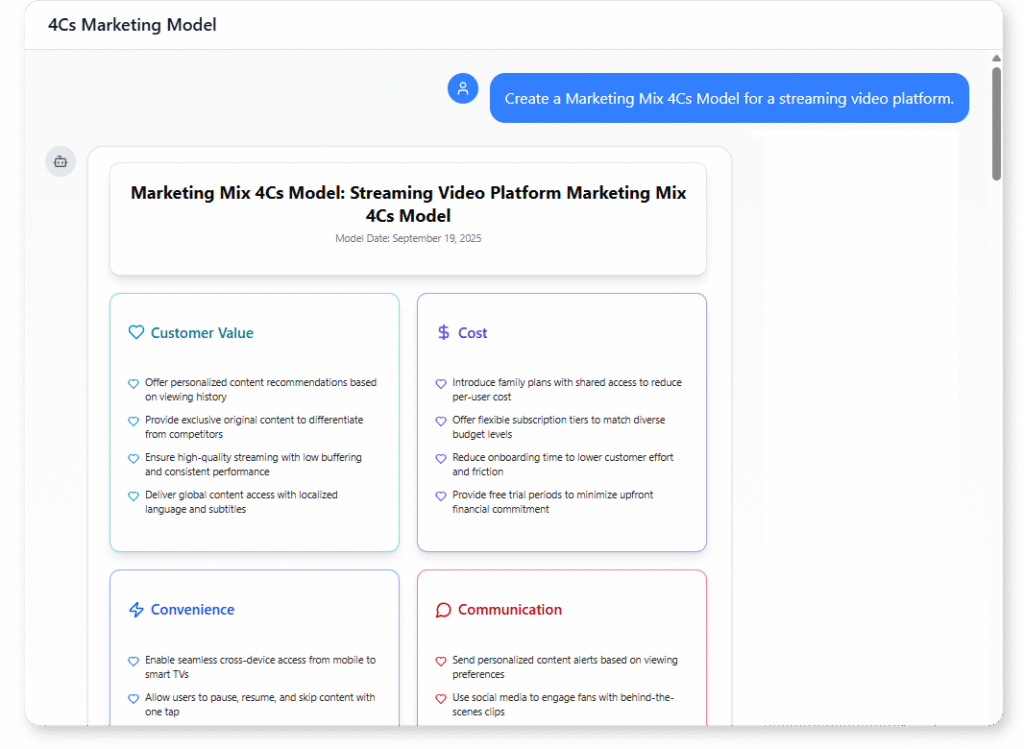
Task: Click the bullet icon beside free trial periods item
Action: tap(441, 496)
